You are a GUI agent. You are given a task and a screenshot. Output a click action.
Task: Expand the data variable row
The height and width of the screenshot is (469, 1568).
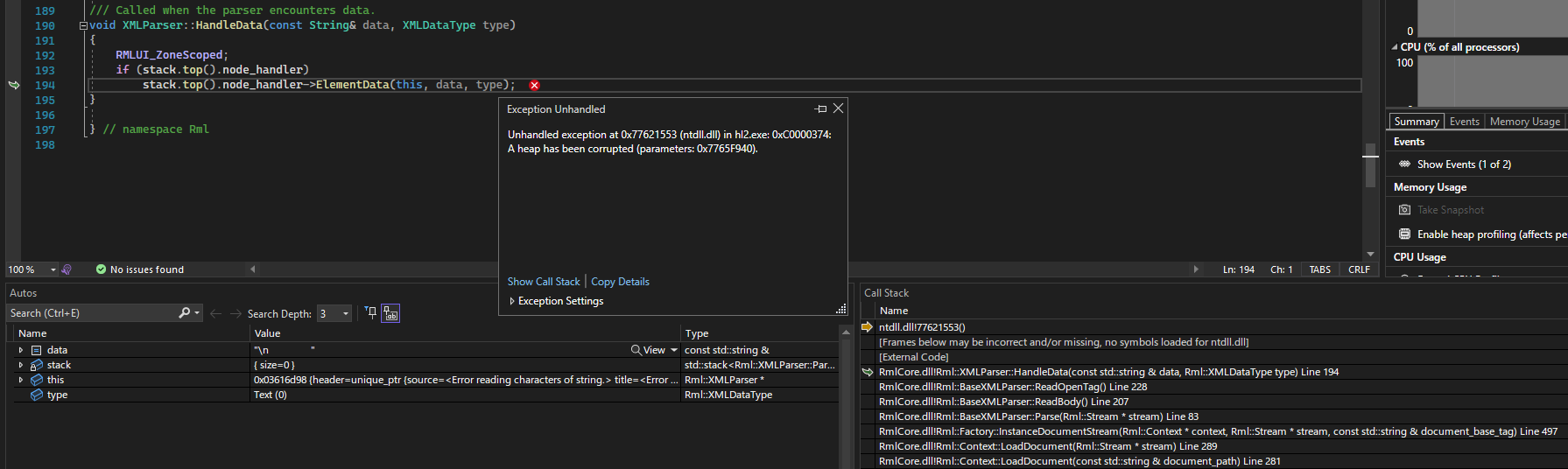tap(21, 350)
